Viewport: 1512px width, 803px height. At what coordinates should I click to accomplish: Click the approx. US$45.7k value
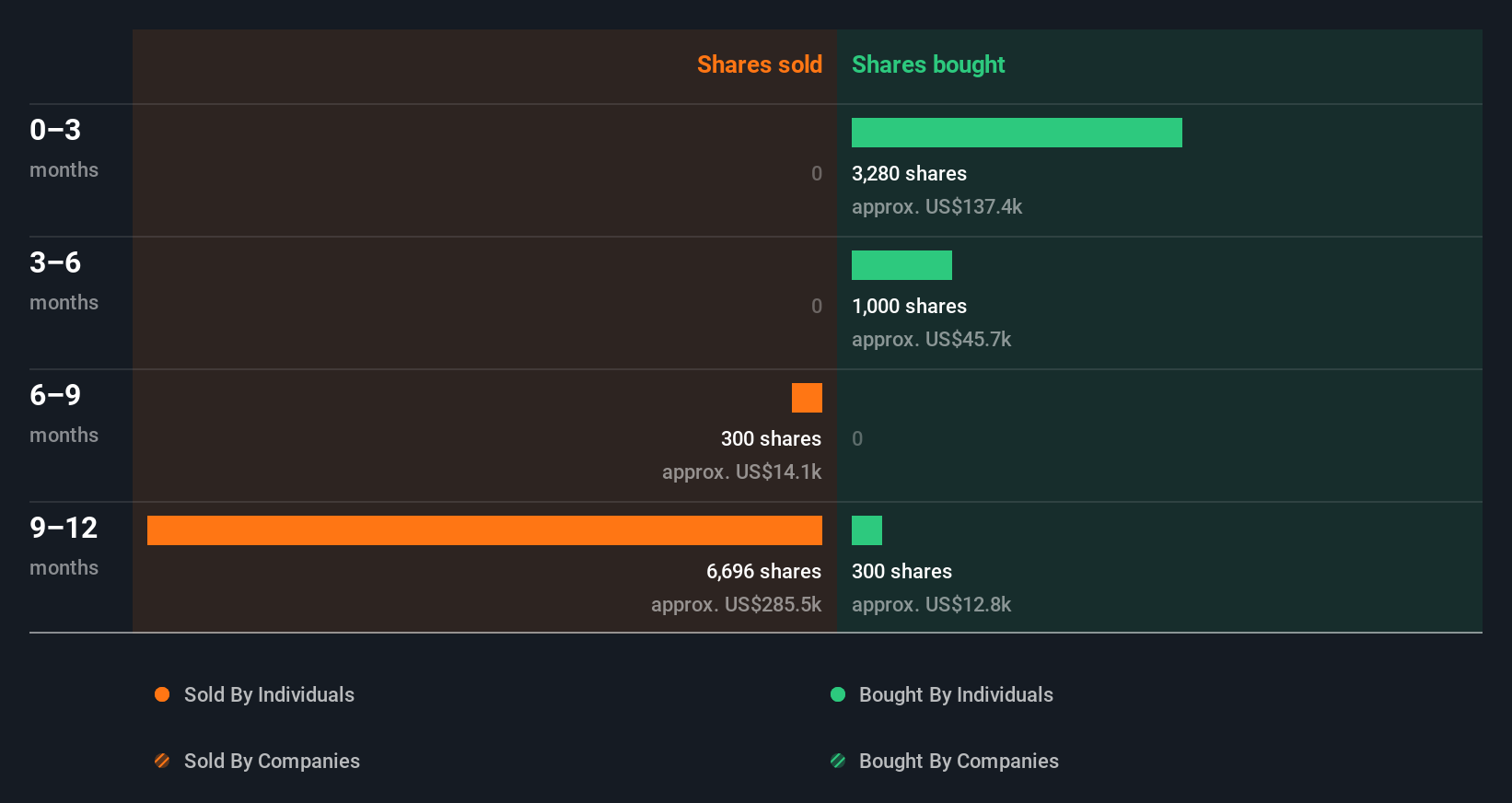click(931, 340)
